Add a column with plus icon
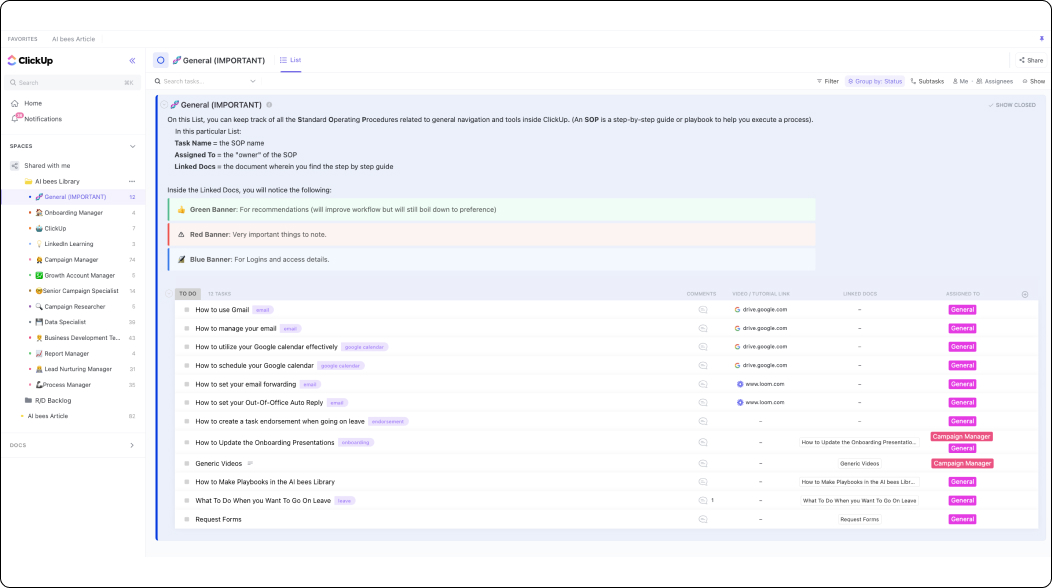This screenshot has width=1052, height=588. 1024,294
